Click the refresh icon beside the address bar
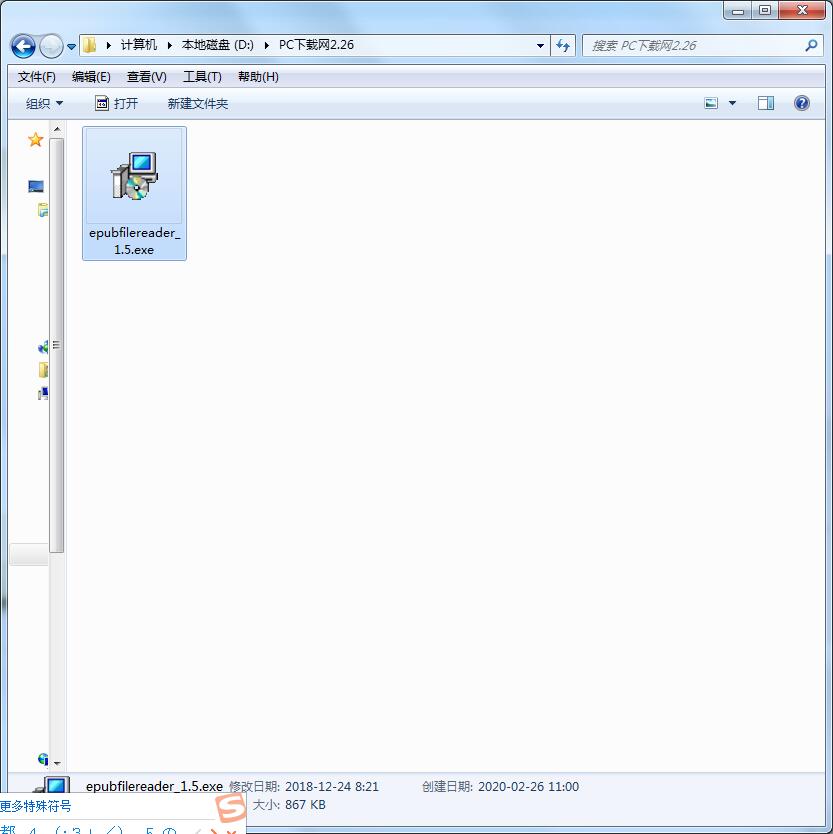This screenshot has height=834, width=833. tap(563, 45)
